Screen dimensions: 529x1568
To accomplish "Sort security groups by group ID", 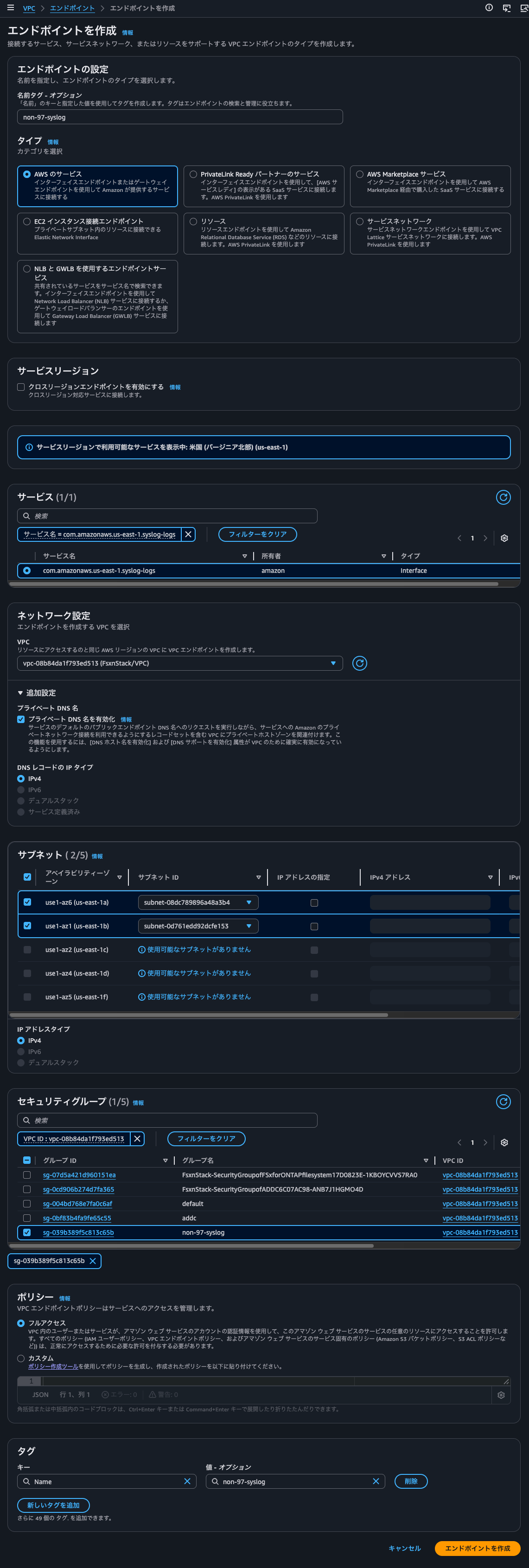I will pos(166,1160).
